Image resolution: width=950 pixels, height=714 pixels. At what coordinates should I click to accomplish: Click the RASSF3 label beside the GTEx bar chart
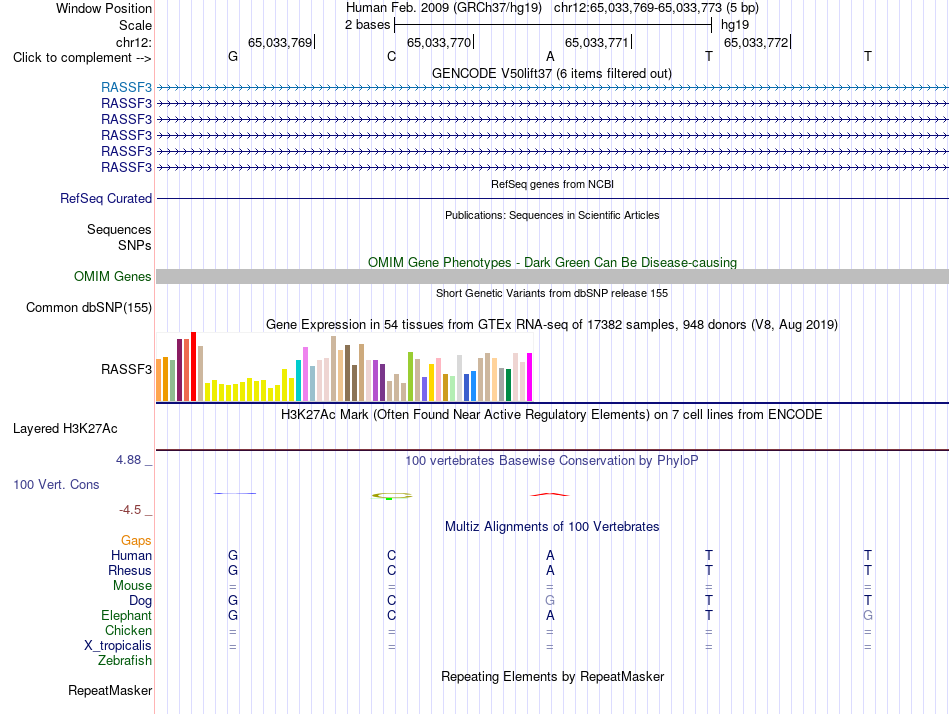[x=126, y=369]
